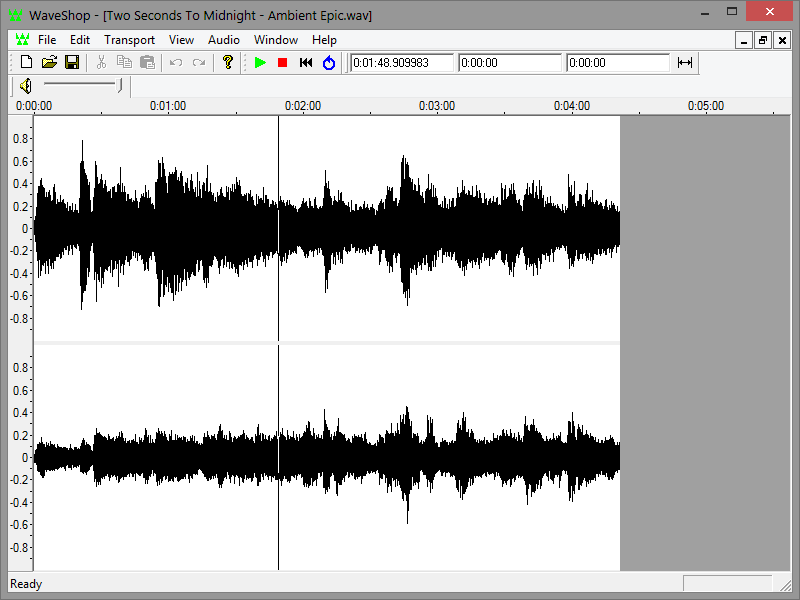The width and height of the screenshot is (800, 600).
Task: Stop playback with the red square
Action: click(x=283, y=63)
